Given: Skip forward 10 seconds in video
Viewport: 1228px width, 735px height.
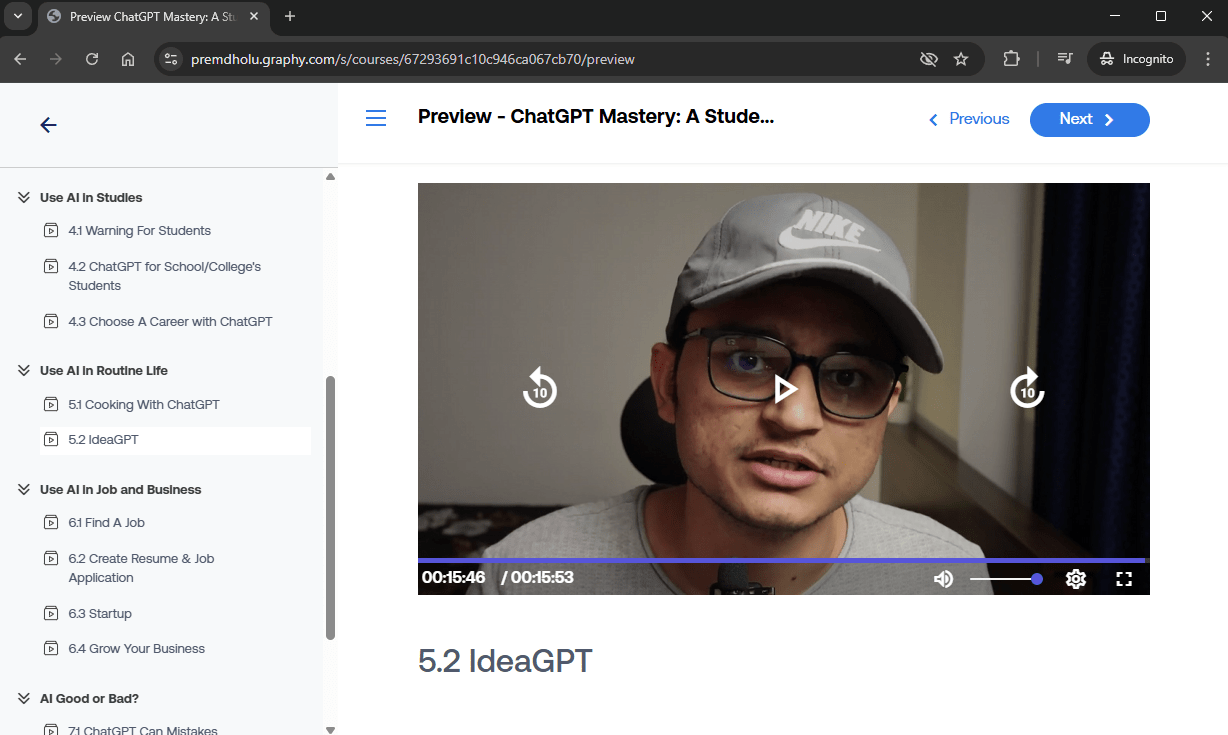Looking at the screenshot, I should point(1027,389).
